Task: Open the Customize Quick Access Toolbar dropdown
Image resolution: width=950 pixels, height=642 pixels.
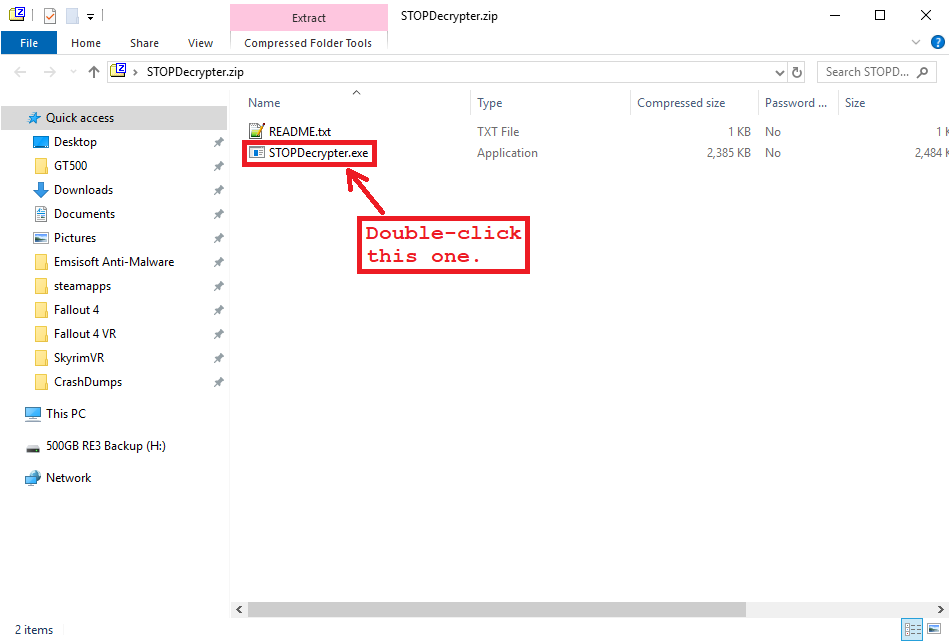Action: 90,16
